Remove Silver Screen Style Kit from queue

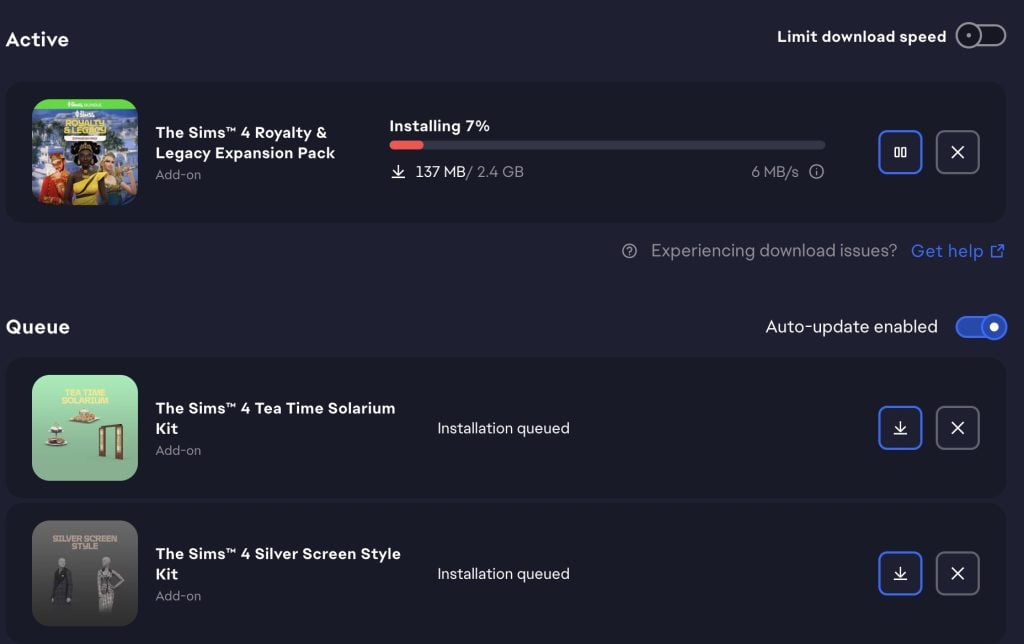pos(957,574)
